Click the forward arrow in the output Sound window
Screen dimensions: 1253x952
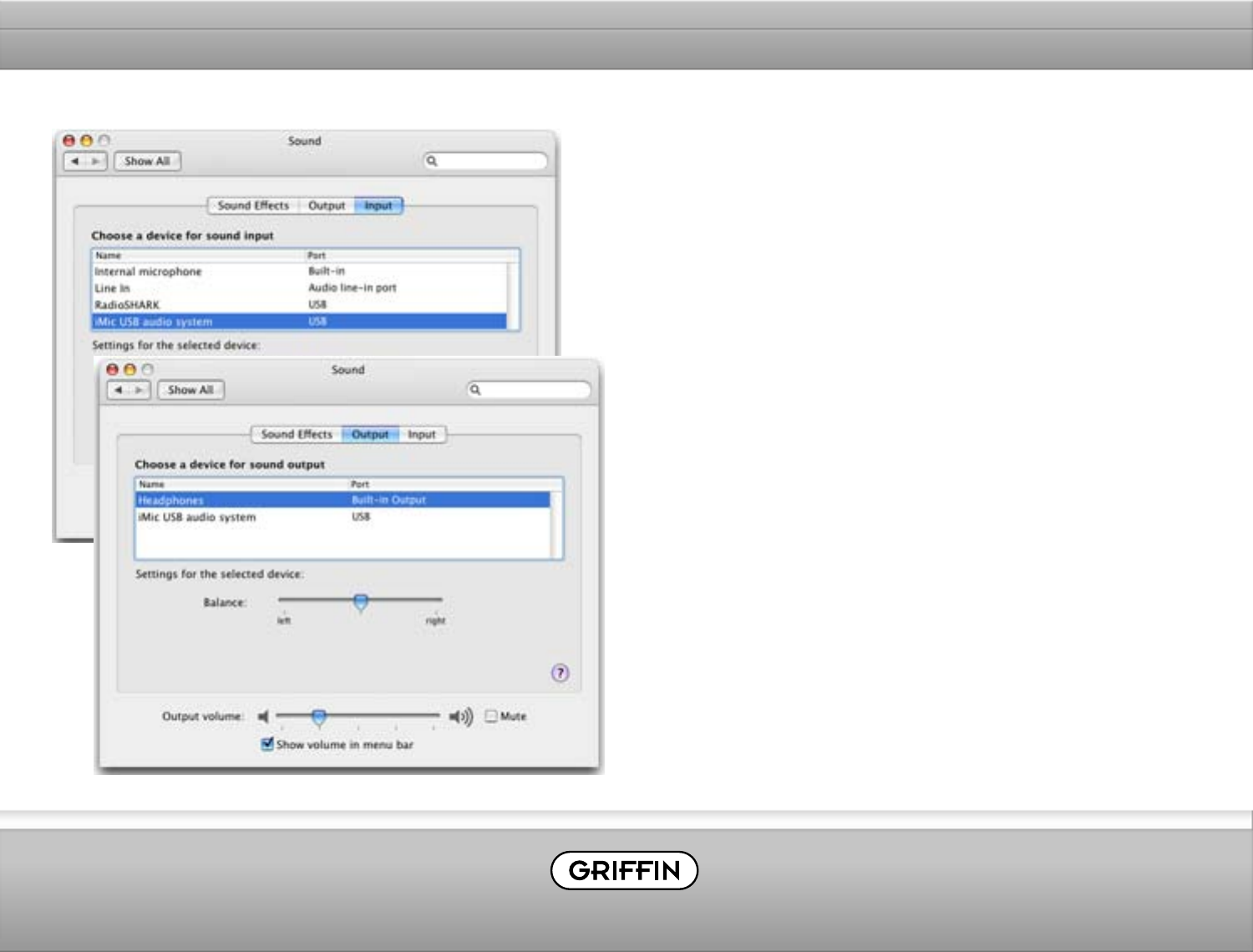(x=140, y=390)
